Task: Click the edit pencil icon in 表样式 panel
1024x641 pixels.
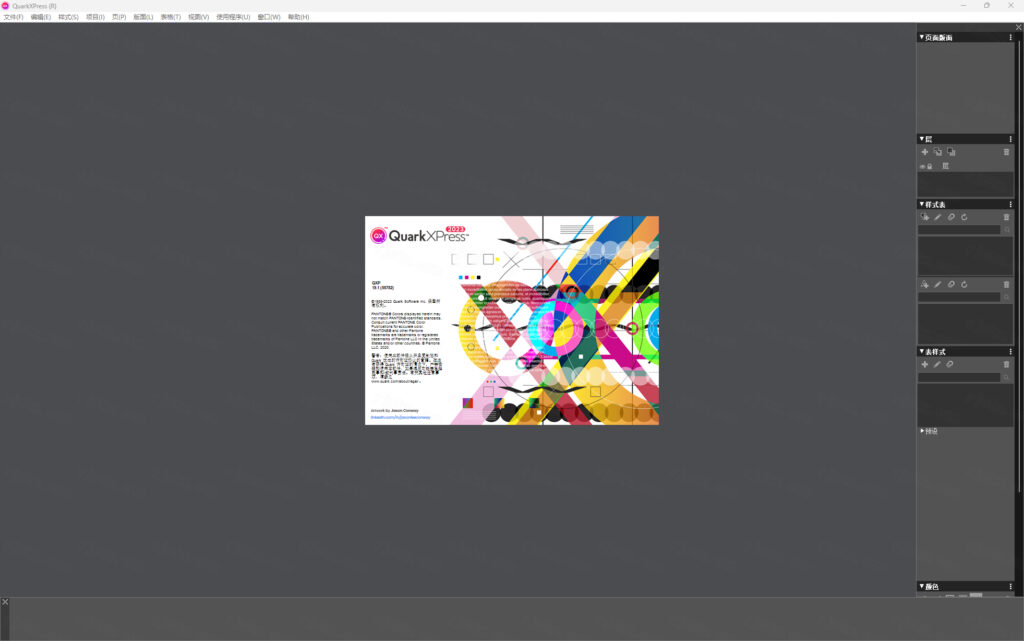Action: [x=938, y=364]
